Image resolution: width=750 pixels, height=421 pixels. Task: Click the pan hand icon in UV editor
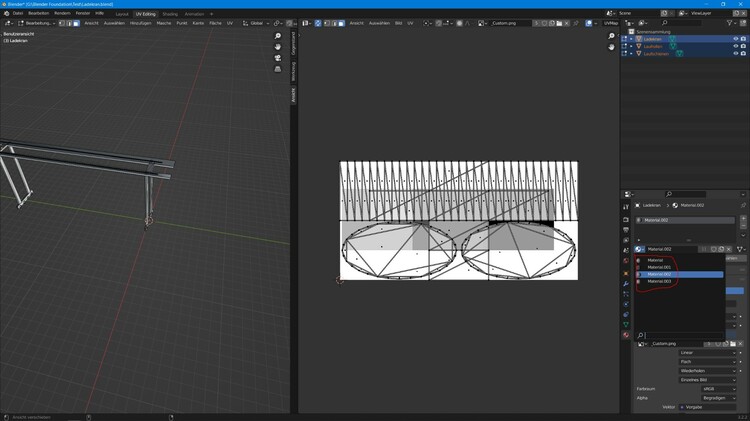(x=612, y=47)
